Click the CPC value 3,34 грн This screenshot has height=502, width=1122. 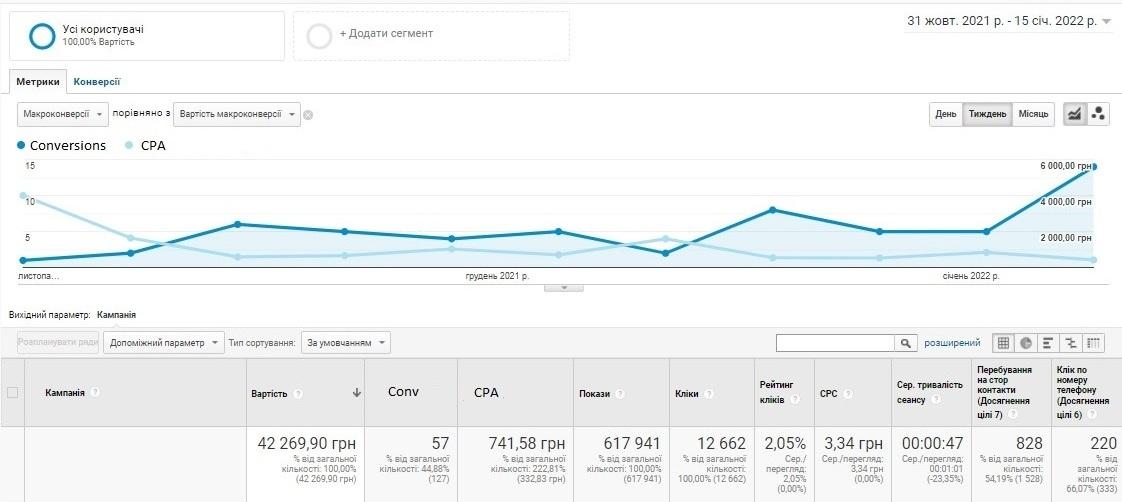853,444
